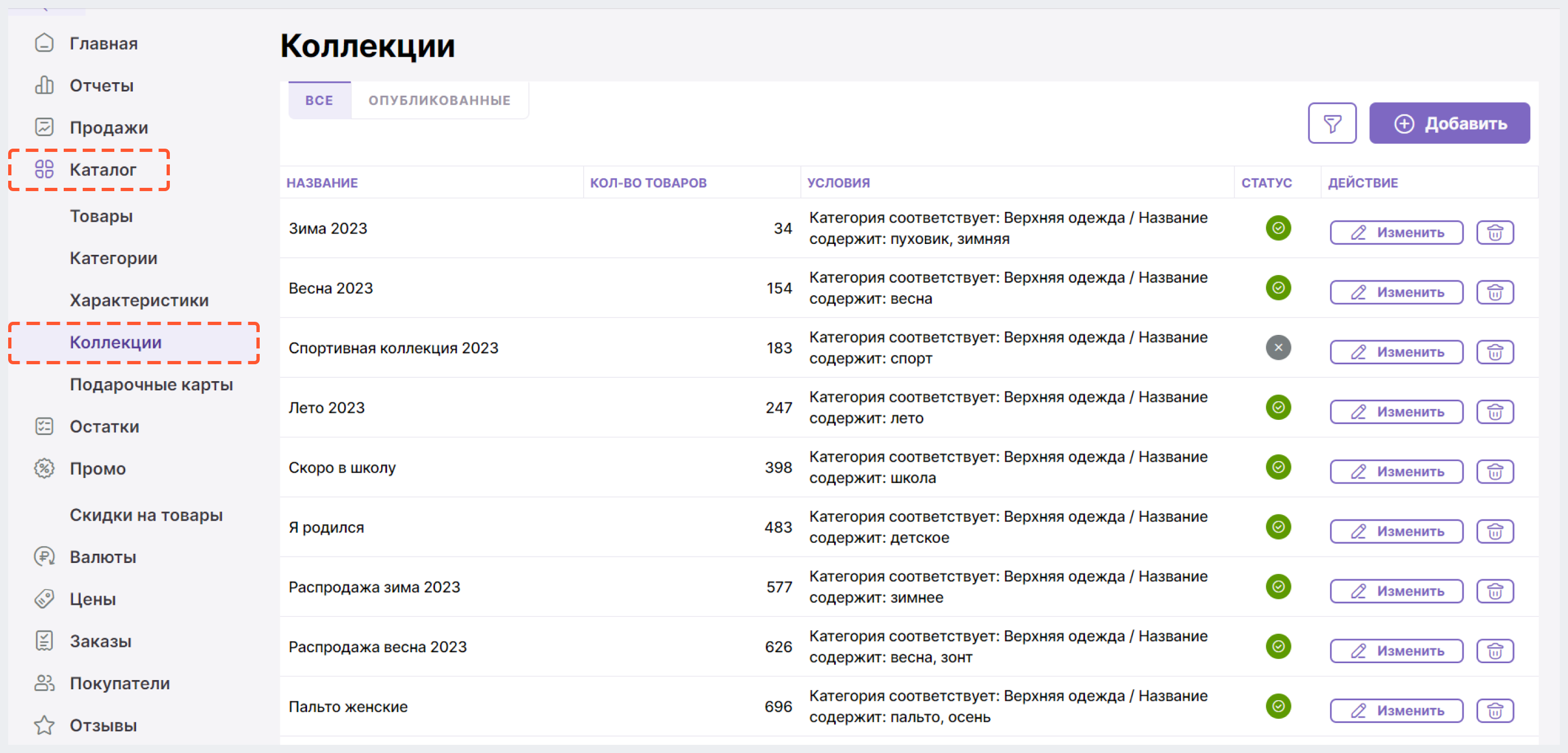Screen dimensions: 1568x753
Task: Open Подарочные карты in the sidebar
Action: pyautogui.click(x=151, y=384)
